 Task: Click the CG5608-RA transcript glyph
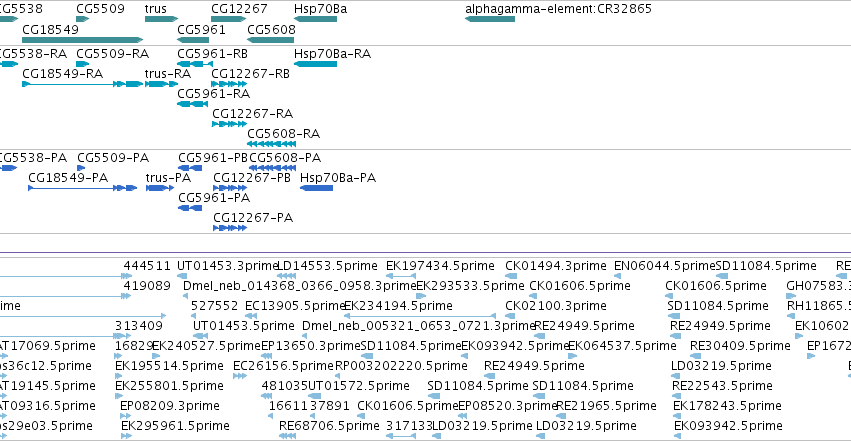pos(271,144)
